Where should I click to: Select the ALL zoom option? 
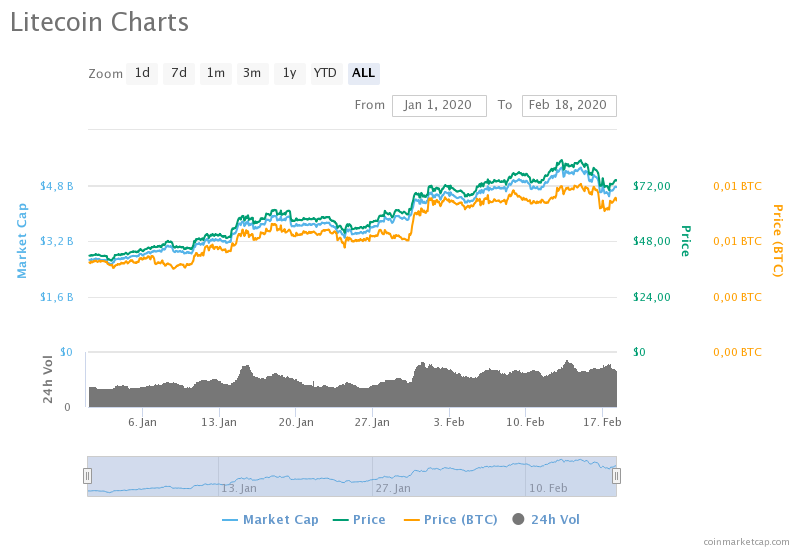[364, 73]
